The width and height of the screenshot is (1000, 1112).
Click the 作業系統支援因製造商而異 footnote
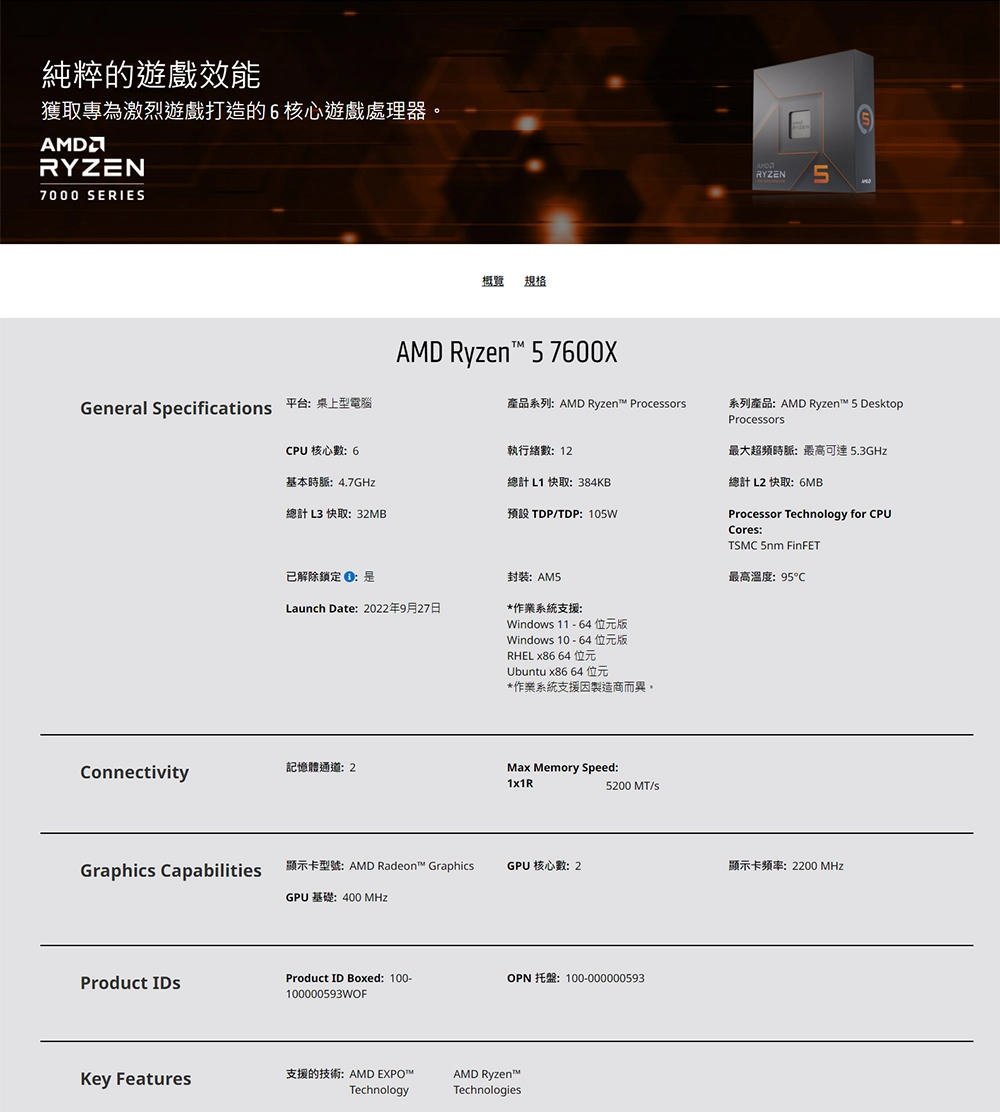pos(579,687)
